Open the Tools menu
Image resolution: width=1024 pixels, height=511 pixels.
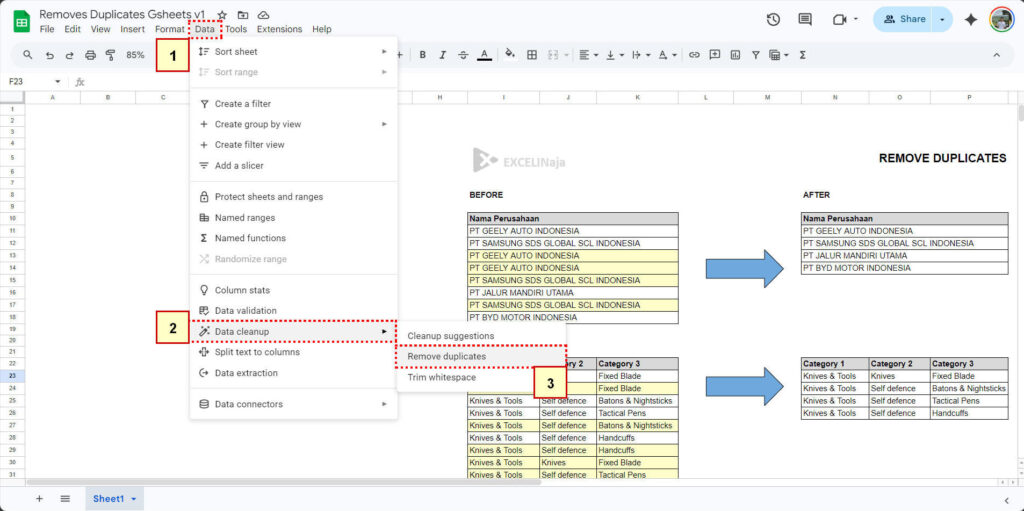236,29
